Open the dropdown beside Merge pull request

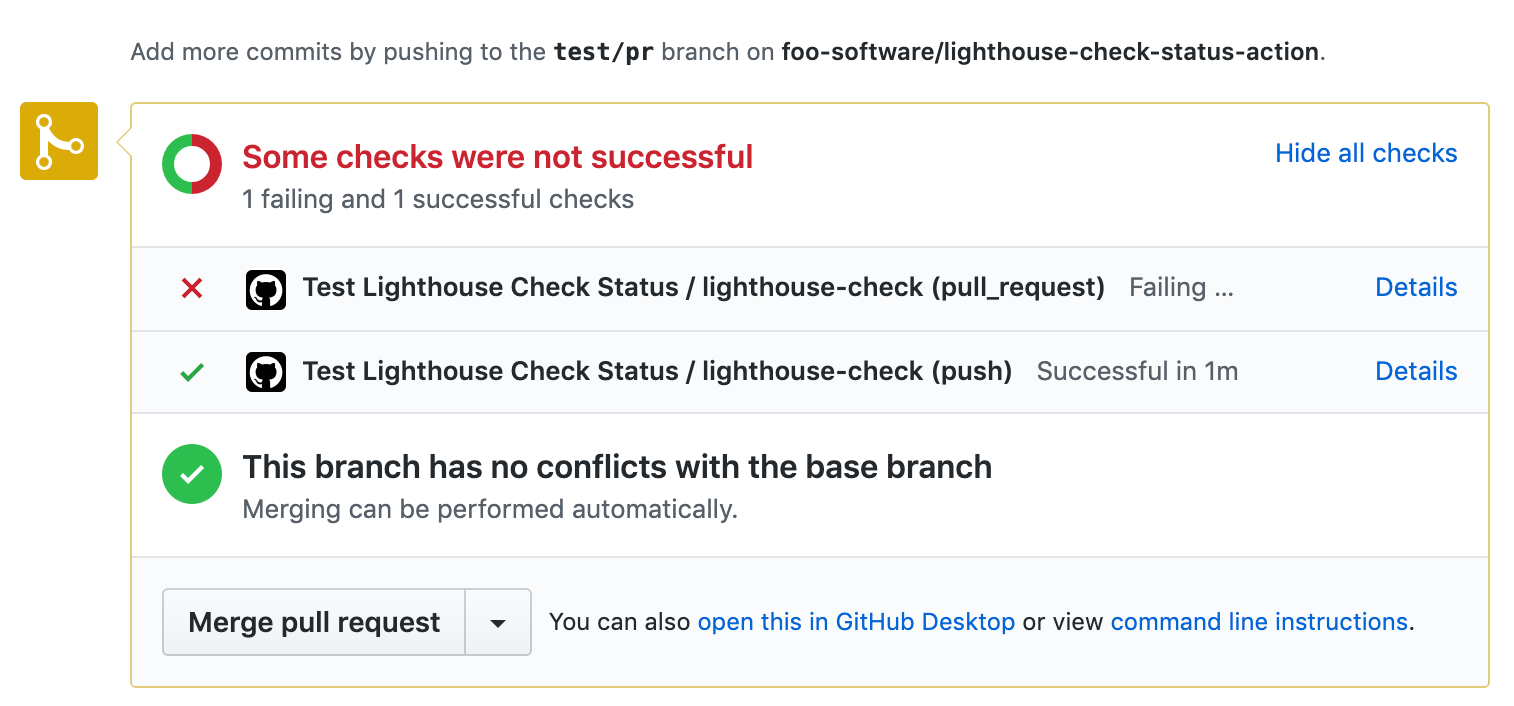(497, 621)
